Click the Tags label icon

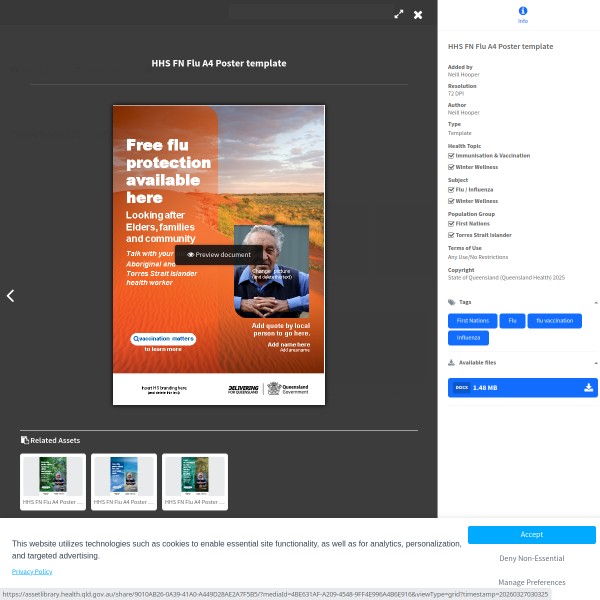click(451, 302)
